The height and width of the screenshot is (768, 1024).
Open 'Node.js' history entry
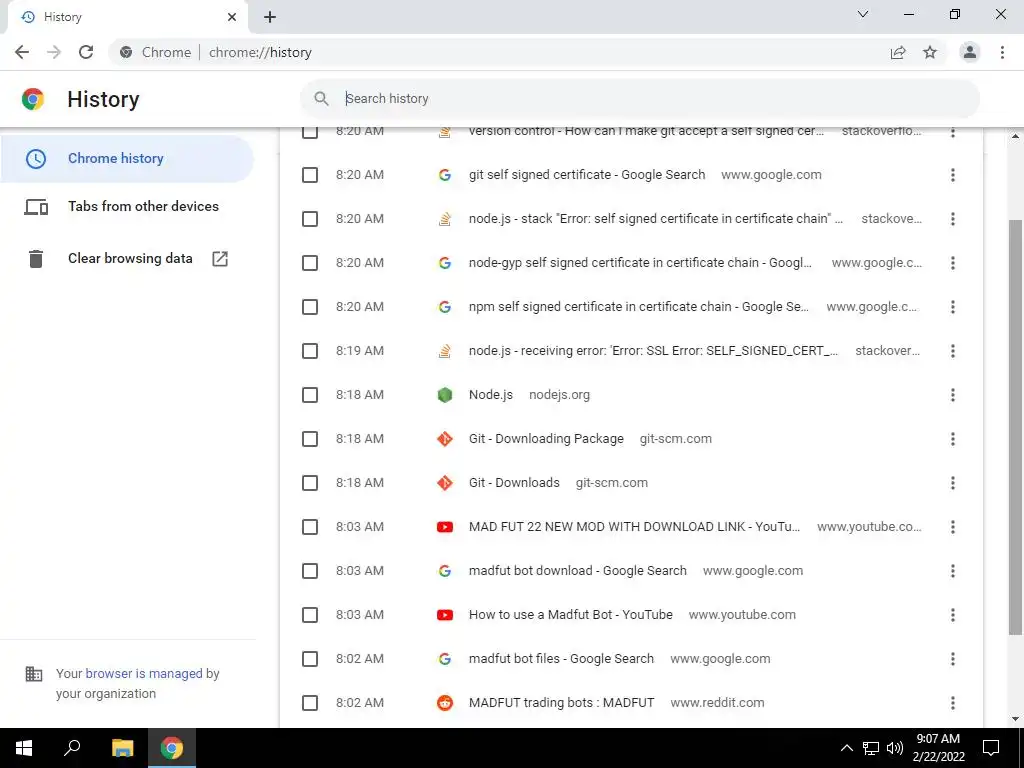[x=490, y=395]
